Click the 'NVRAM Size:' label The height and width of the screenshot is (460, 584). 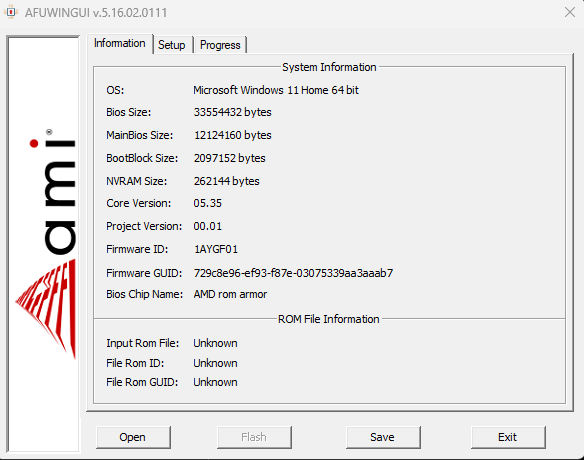click(x=137, y=181)
